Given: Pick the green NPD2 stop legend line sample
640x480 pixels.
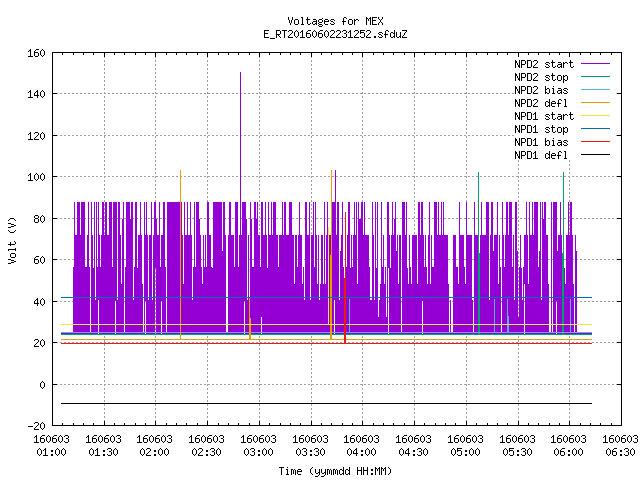Looking at the screenshot, I should coord(596,77).
